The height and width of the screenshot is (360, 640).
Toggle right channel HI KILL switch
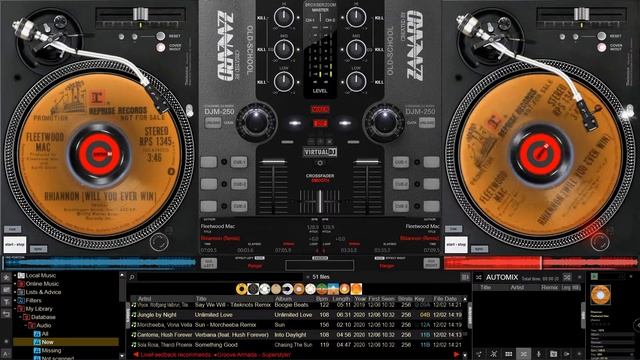point(379,18)
